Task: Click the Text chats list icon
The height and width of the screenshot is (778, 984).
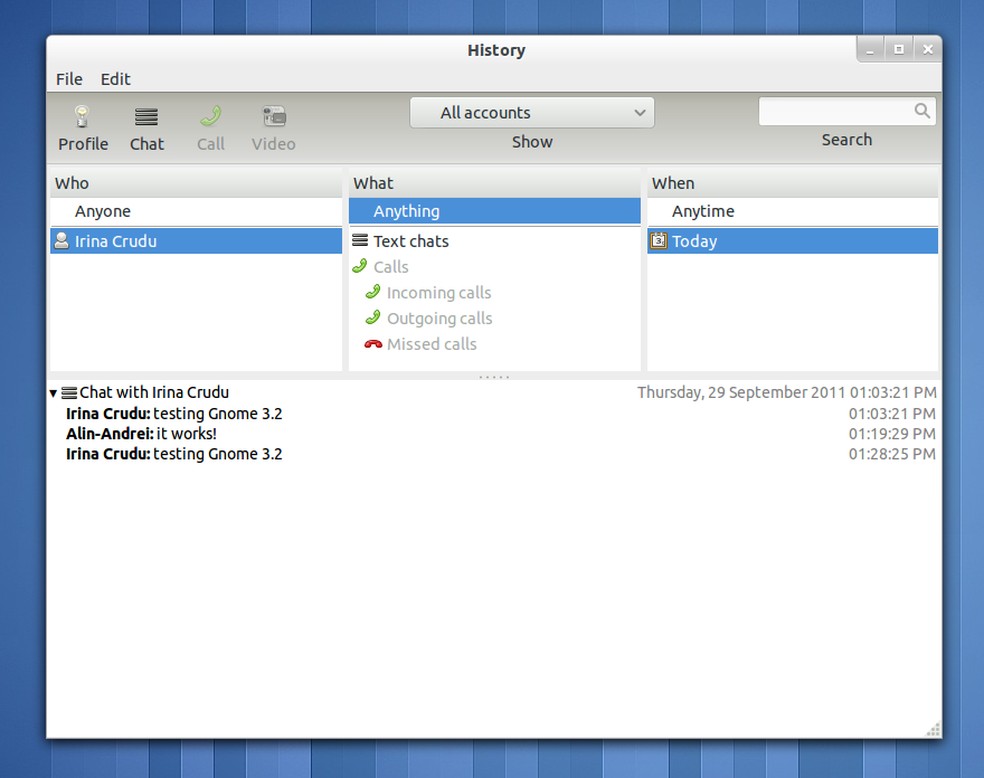Action: click(x=360, y=240)
